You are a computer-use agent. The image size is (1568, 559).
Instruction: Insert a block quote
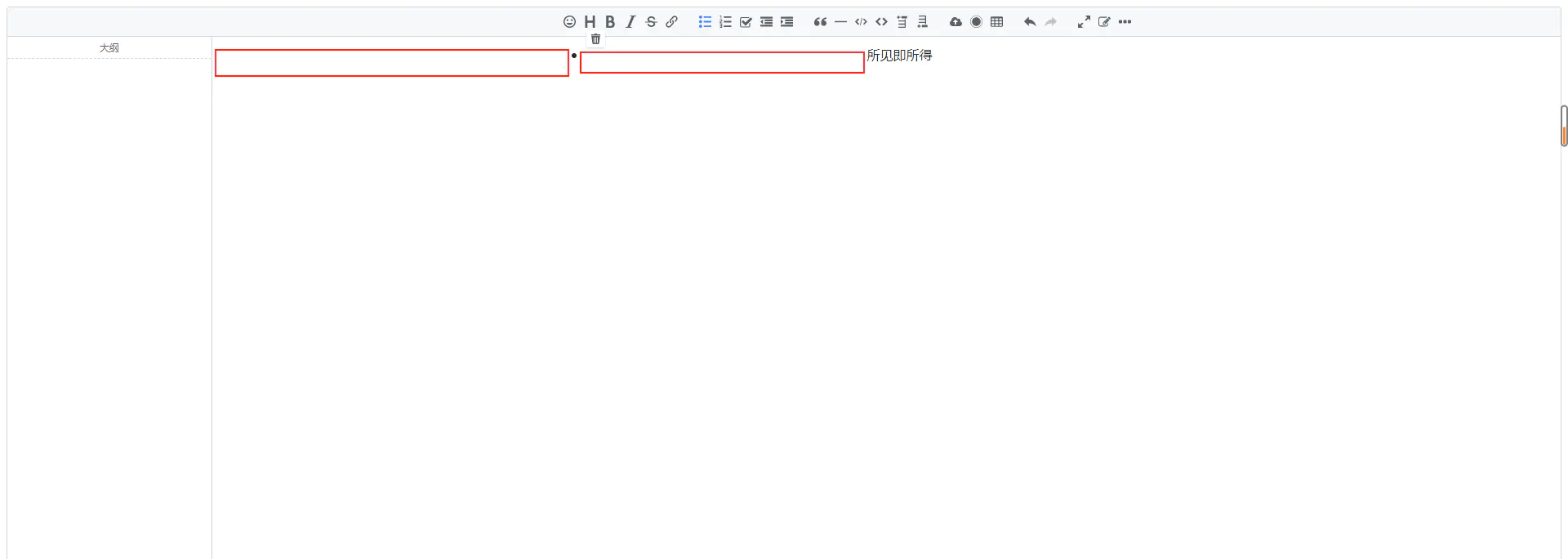click(x=820, y=22)
